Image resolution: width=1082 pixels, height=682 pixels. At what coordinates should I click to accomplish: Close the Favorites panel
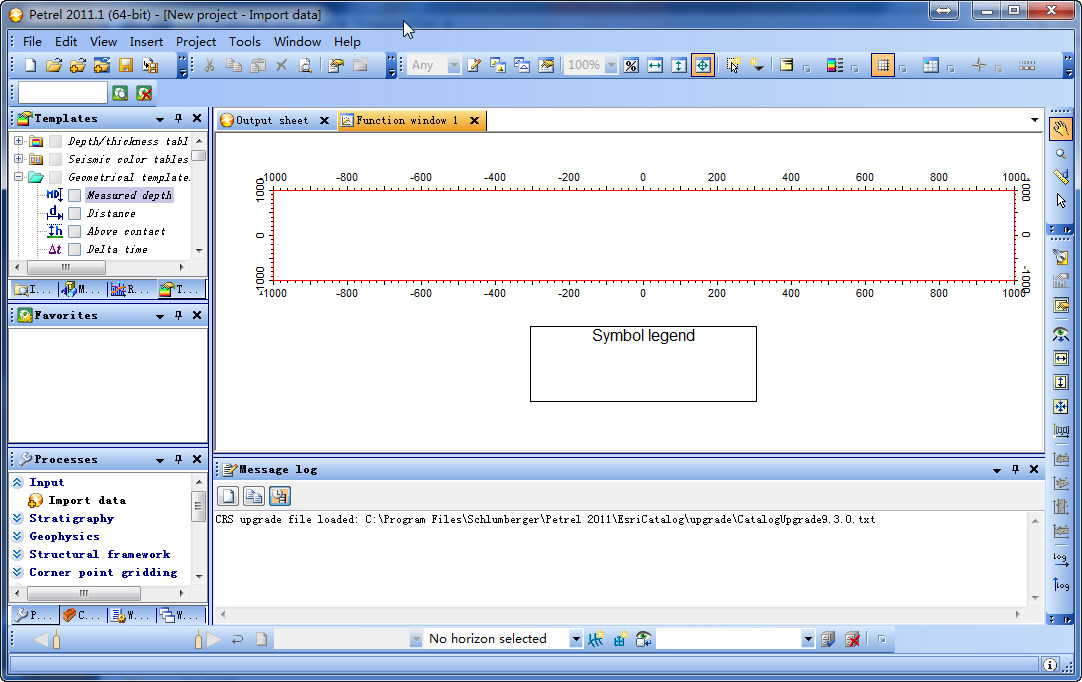[197, 315]
